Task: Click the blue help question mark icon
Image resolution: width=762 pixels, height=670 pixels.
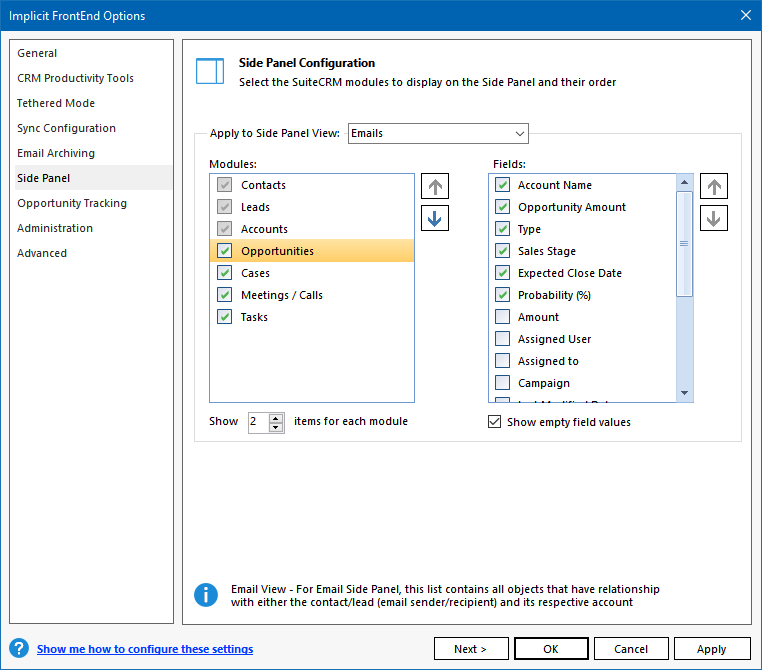Action: point(19,649)
